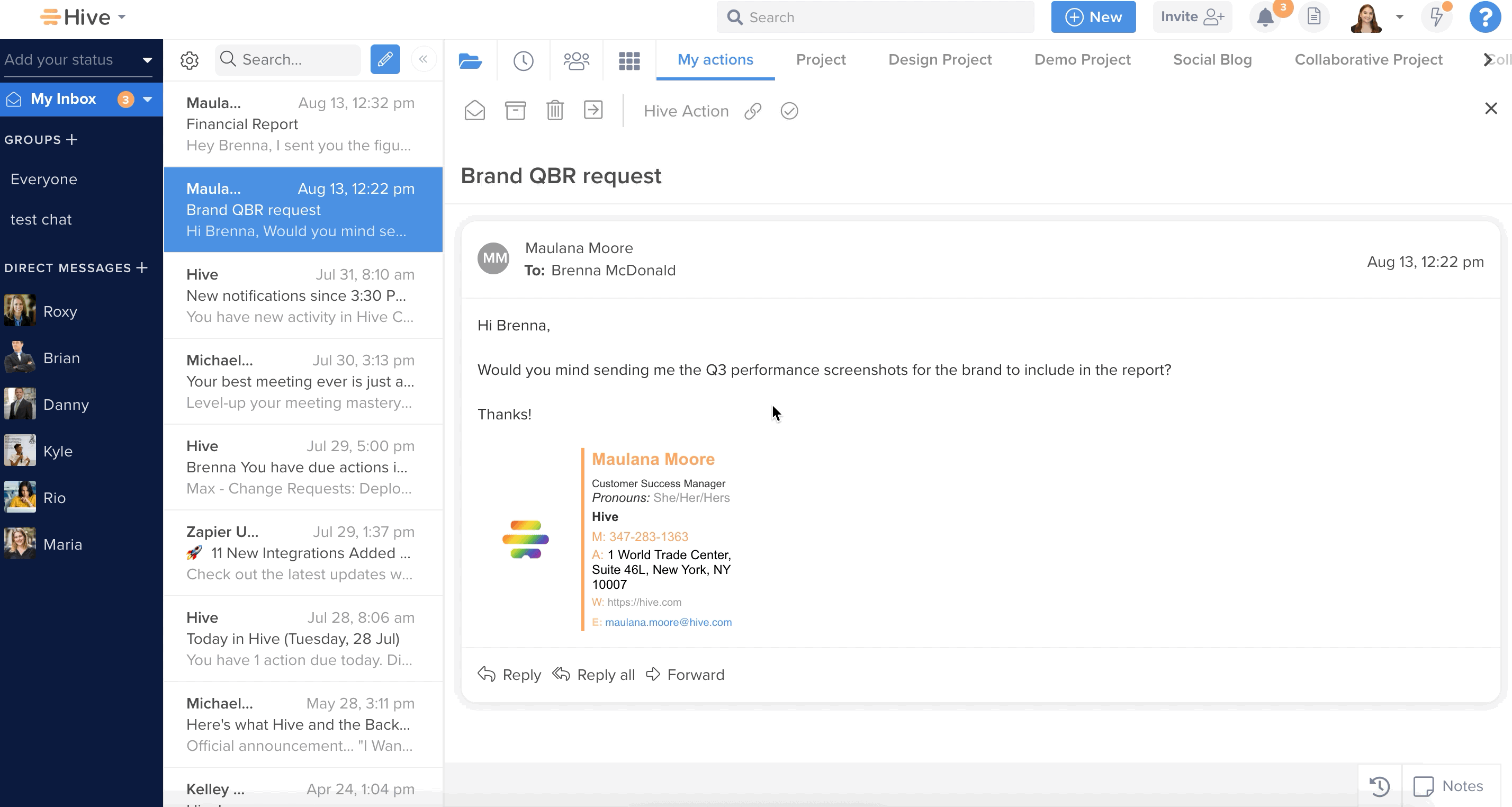Image resolution: width=1512 pixels, height=807 pixels.
Task: Open the maulana.moore@hive.com email link
Action: click(668, 622)
